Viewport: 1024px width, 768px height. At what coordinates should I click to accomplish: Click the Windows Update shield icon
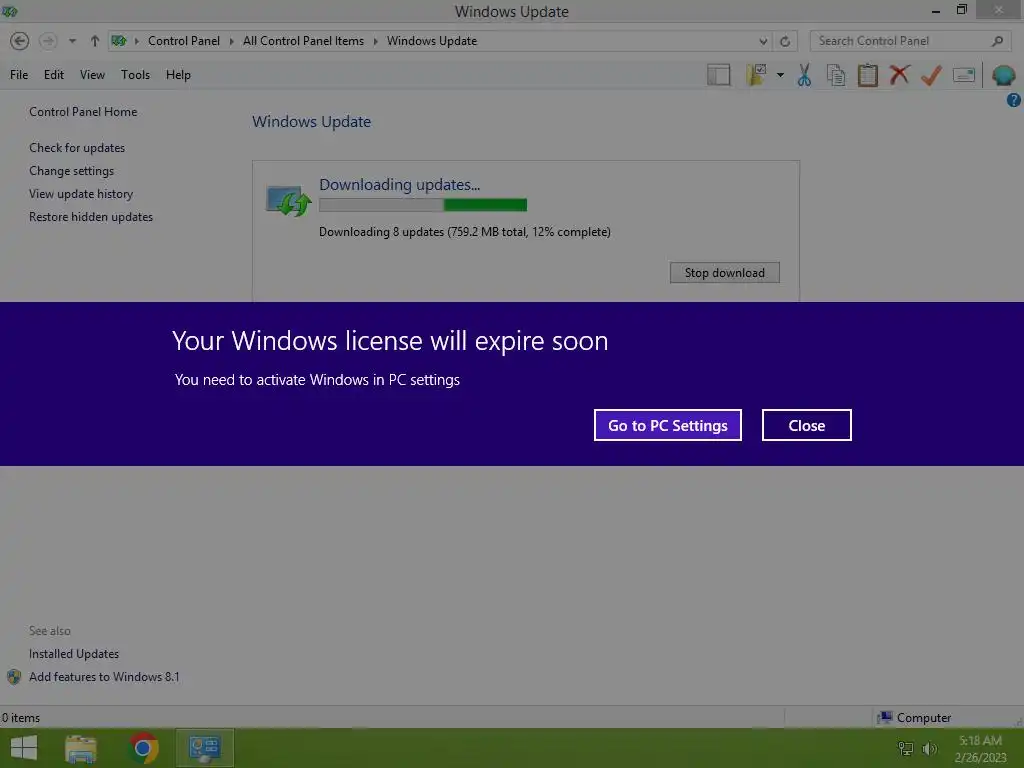(x=288, y=200)
